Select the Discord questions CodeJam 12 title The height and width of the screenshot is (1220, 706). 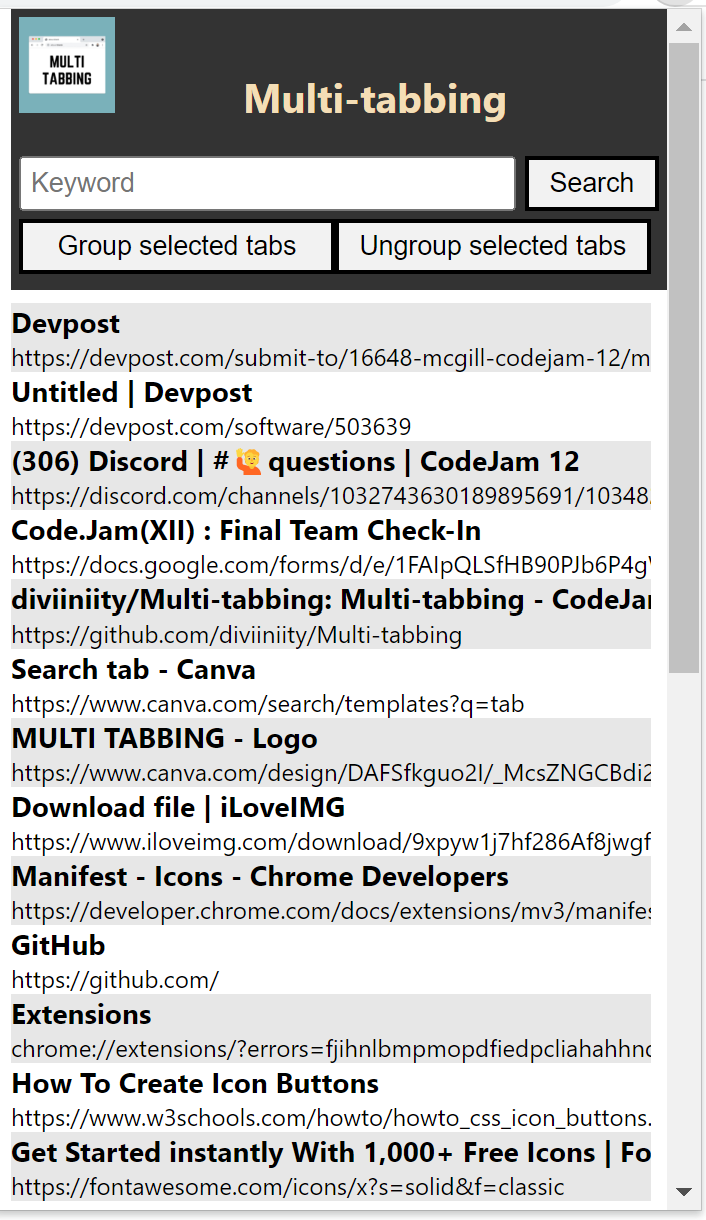[296, 462]
